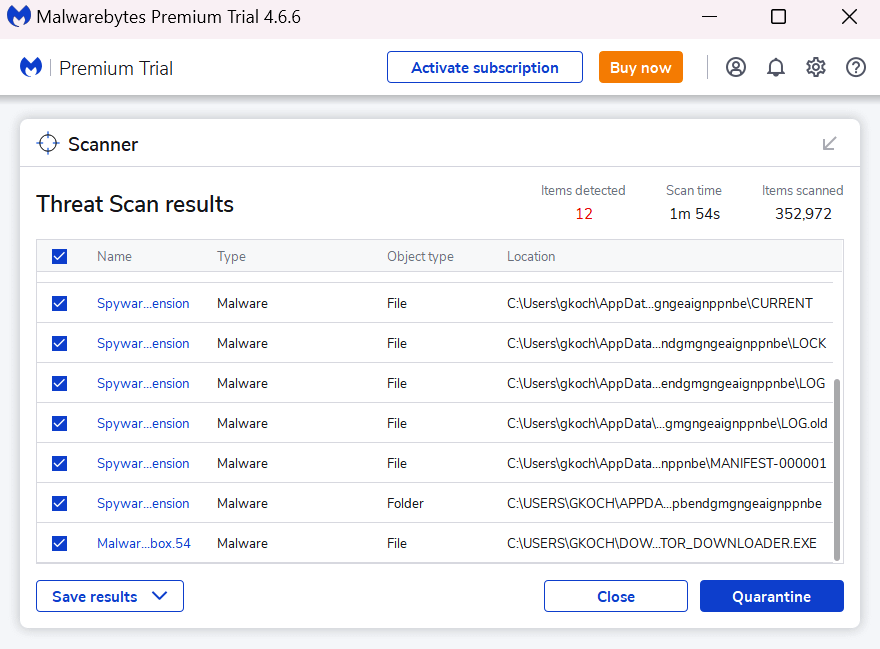Click the Scanner crosshair icon
Image resolution: width=880 pixels, height=649 pixels.
point(48,144)
